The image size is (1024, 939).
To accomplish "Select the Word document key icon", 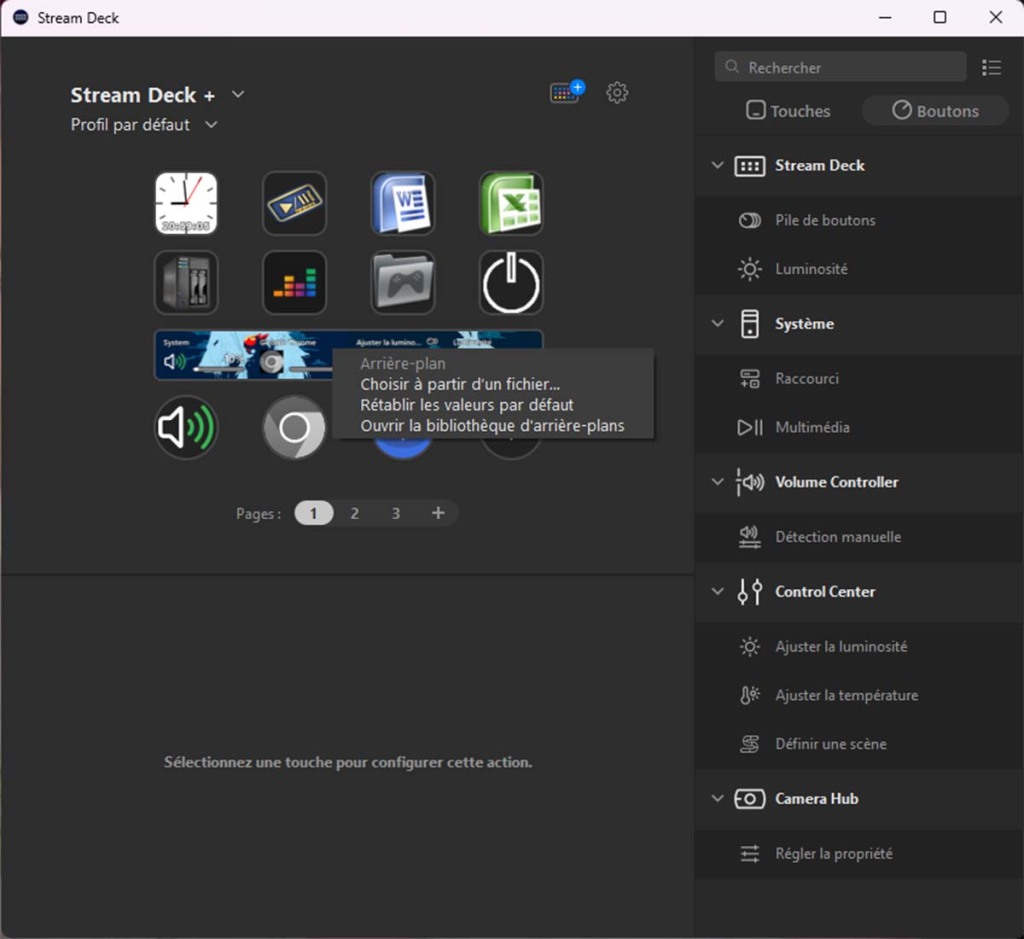I will coord(402,203).
